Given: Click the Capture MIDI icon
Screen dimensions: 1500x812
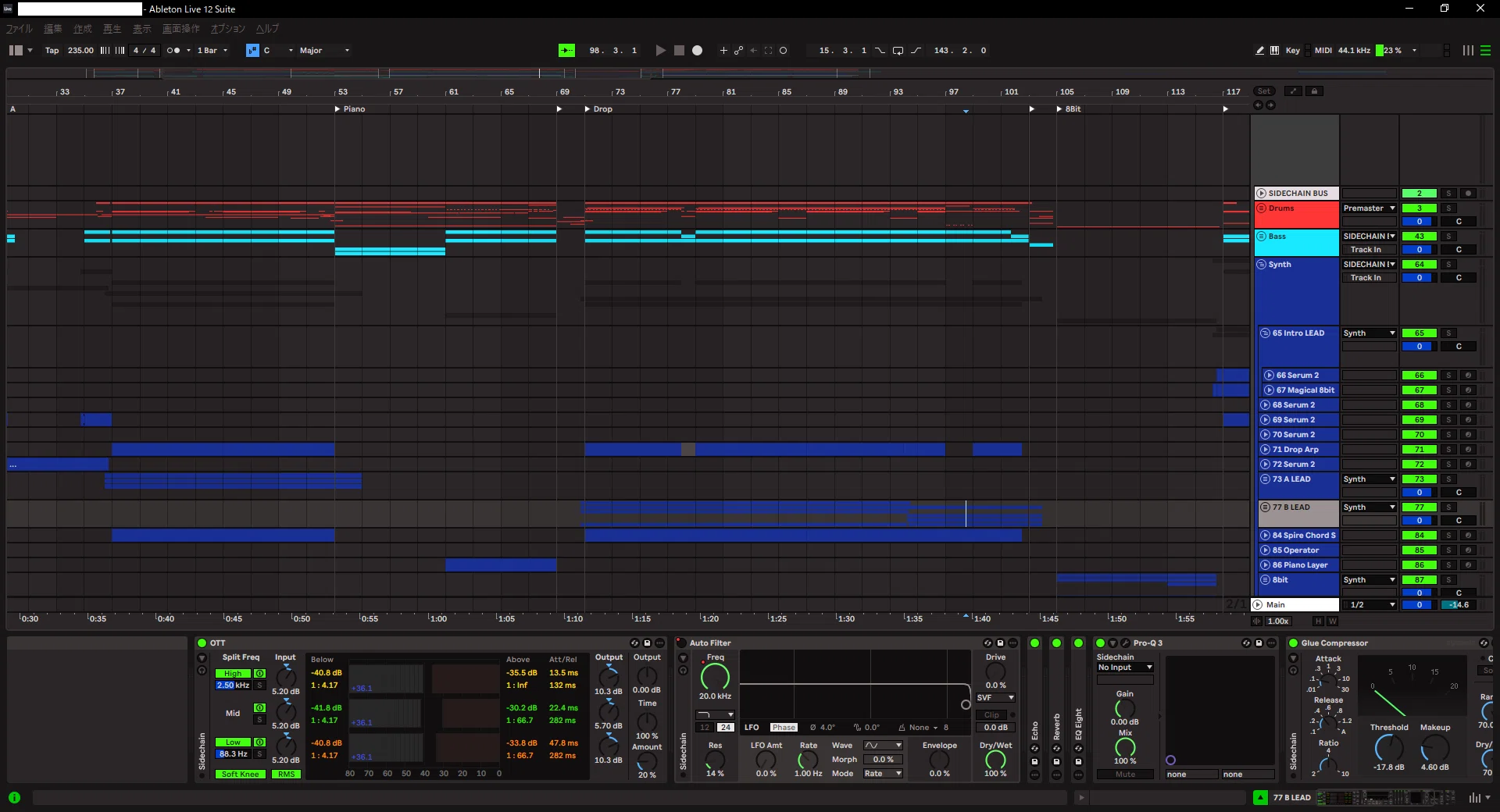Looking at the screenshot, I should tap(769, 51).
